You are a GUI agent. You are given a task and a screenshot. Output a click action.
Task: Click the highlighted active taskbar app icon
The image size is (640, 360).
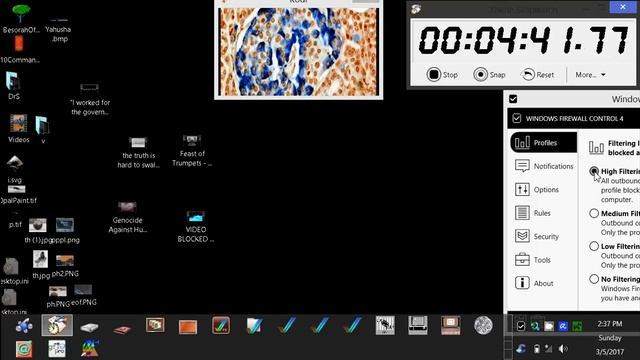point(57,325)
